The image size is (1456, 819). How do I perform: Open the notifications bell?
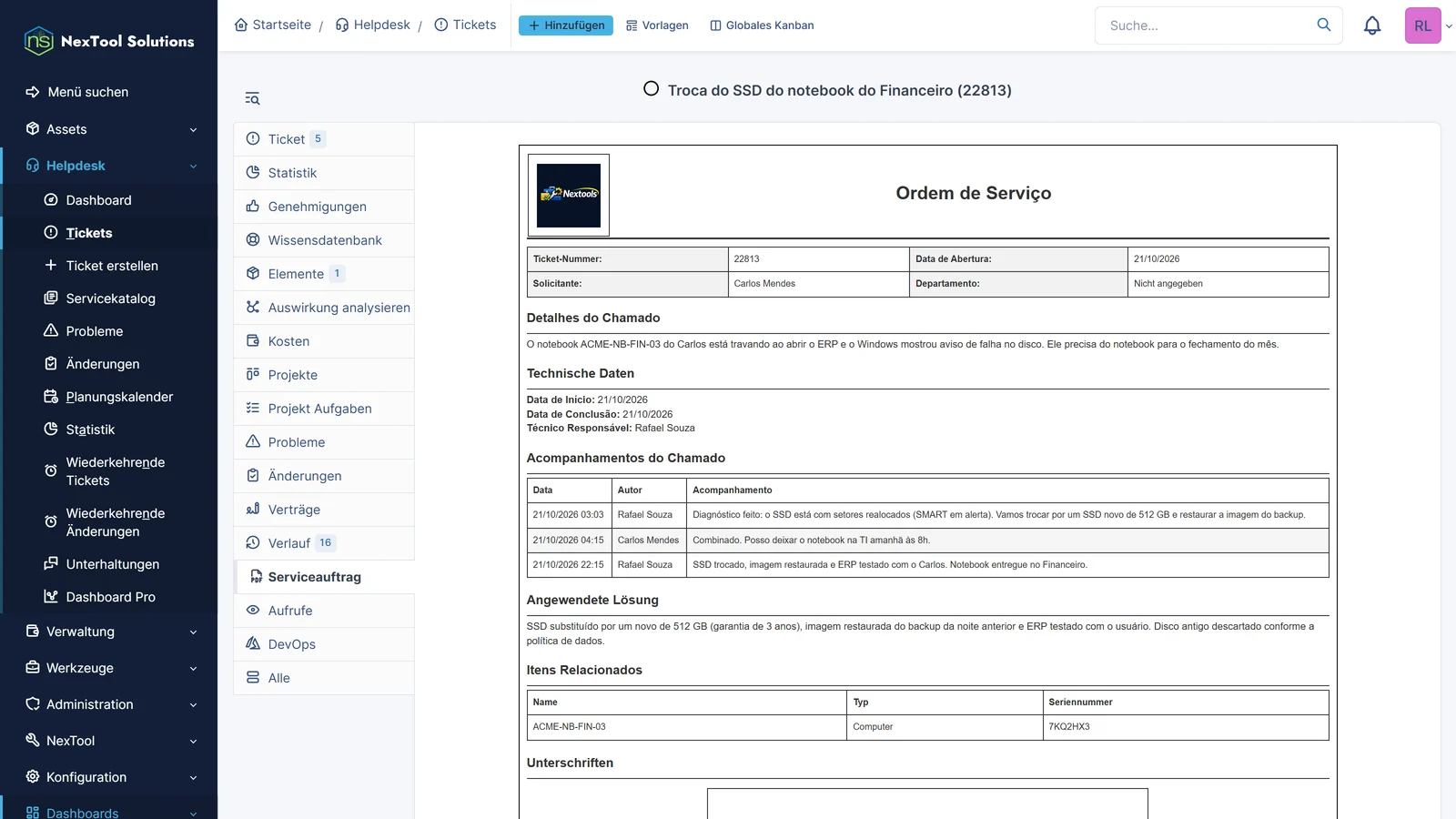[x=1372, y=25]
